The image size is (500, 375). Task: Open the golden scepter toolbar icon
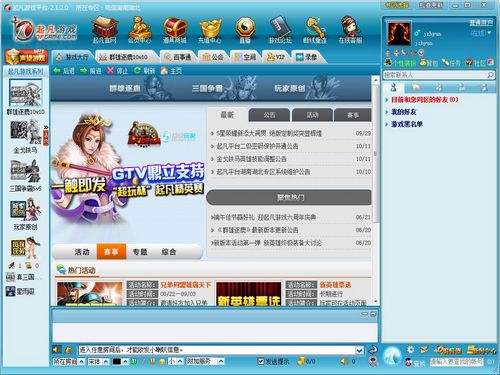315,30
